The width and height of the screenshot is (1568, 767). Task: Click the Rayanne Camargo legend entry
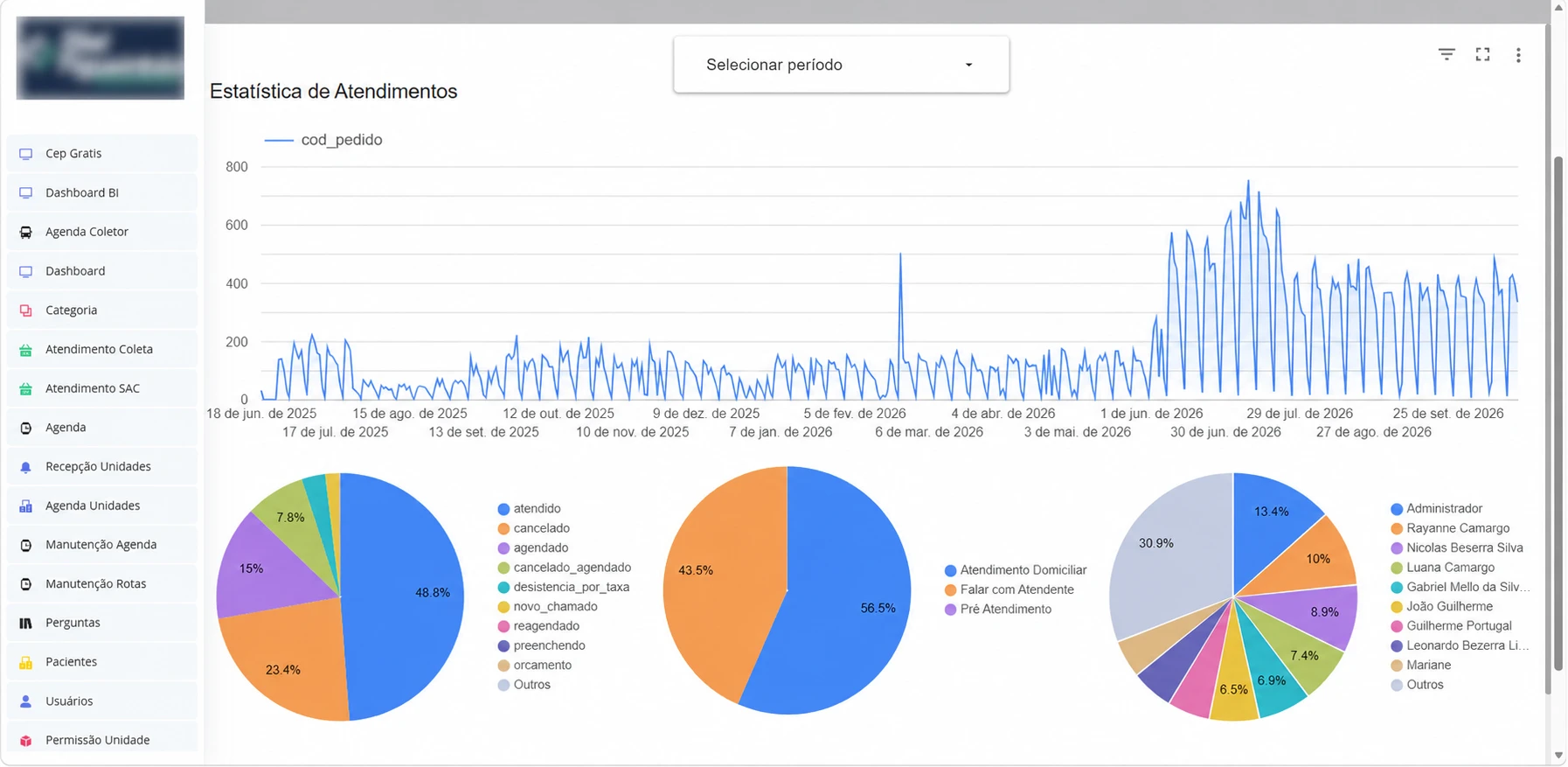coord(1450,529)
